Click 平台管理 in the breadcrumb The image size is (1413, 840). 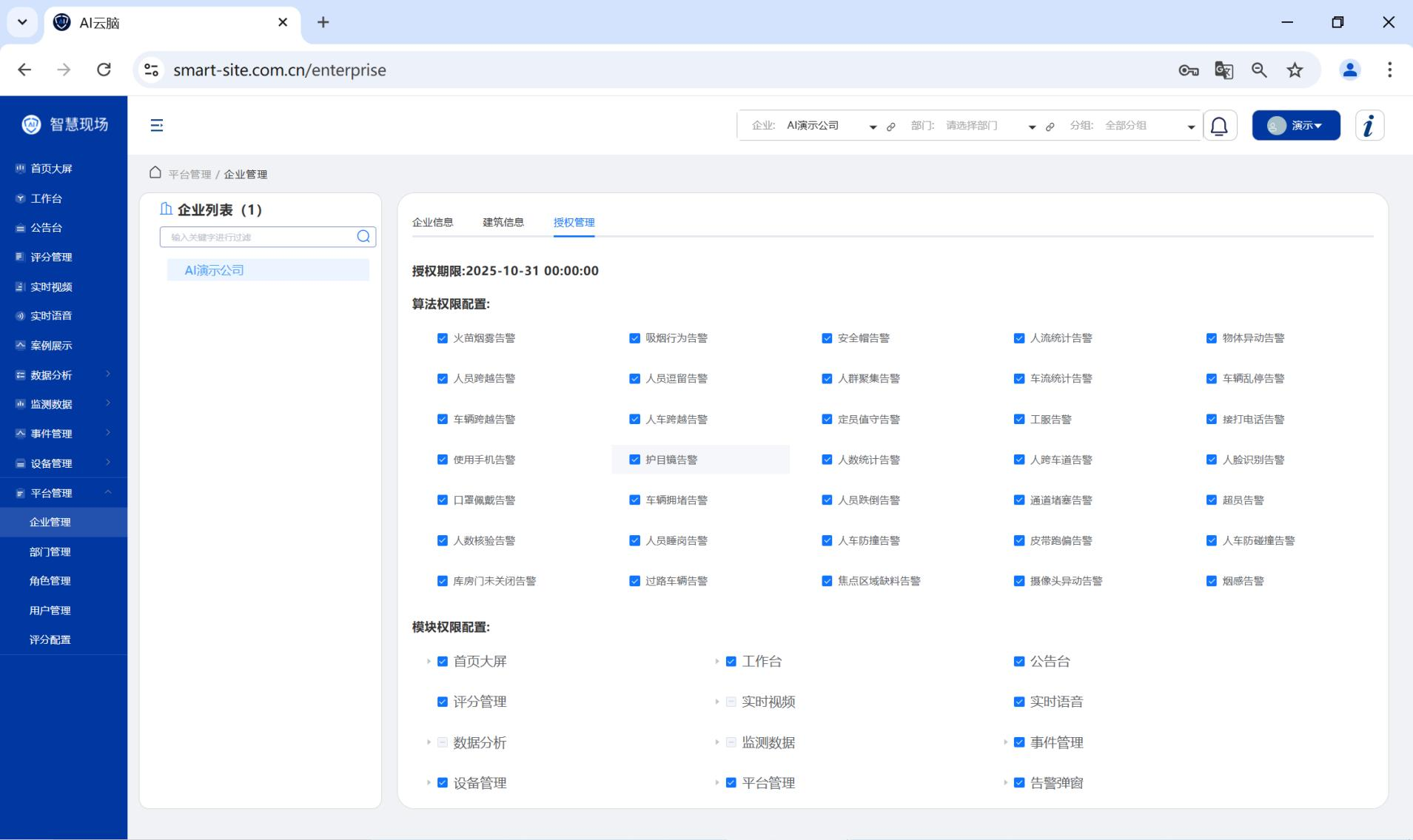tap(189, 175)
